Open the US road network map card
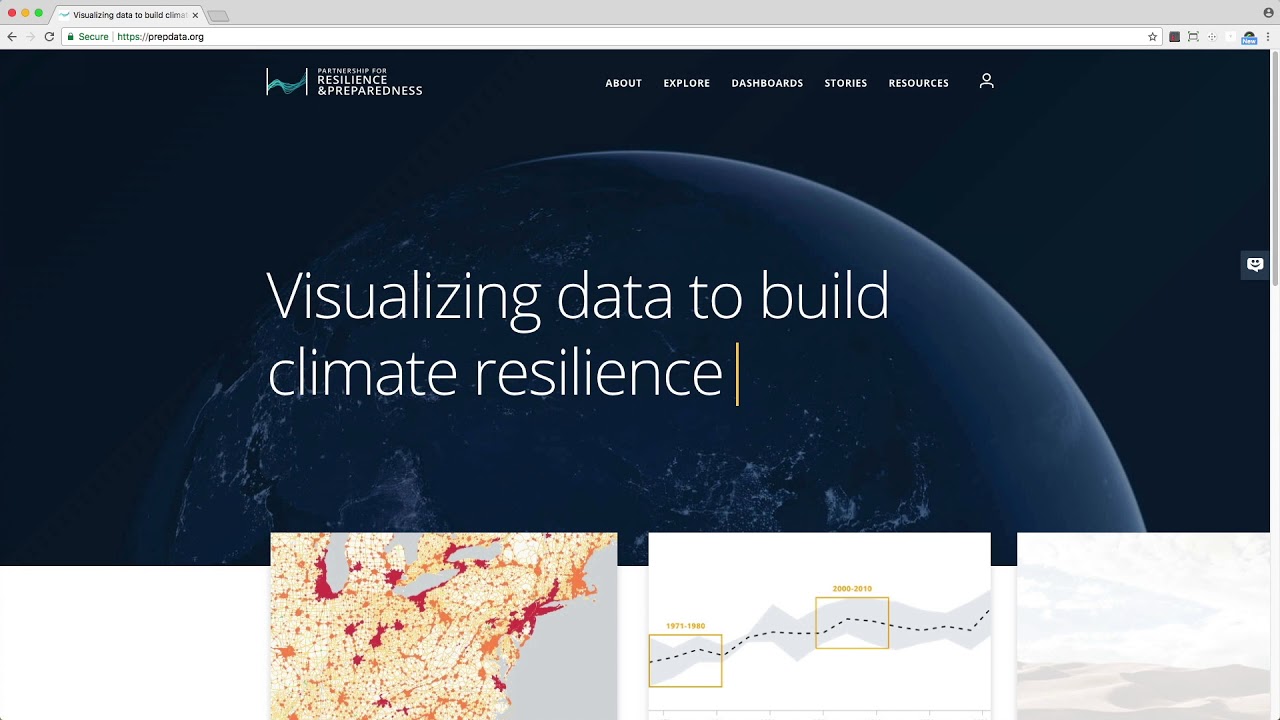Image resolution: width=1280 pixels, height=720 pixels. 444,626
